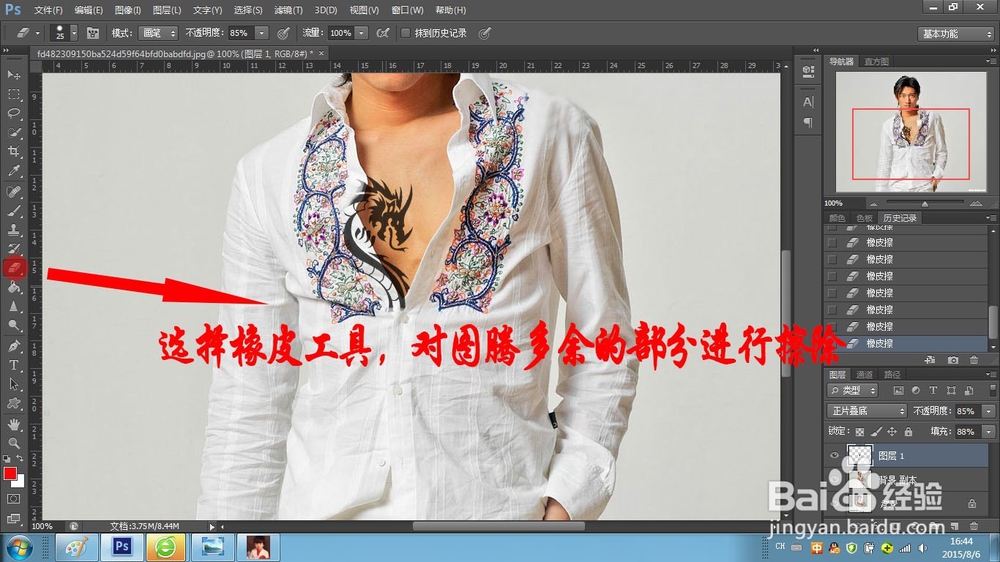Select the Dodge tool

click(13, 326)
